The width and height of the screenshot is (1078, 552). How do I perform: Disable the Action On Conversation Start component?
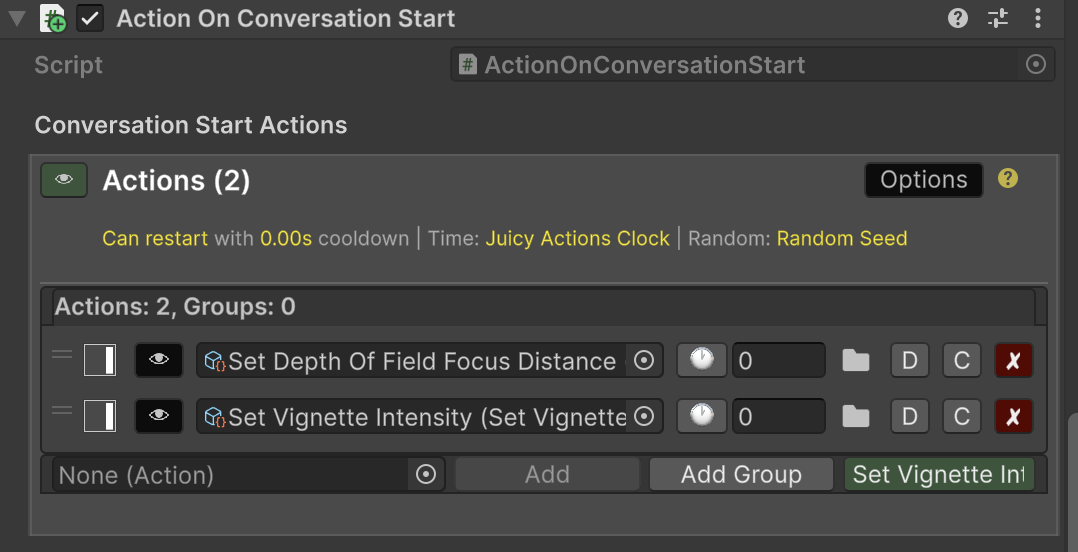[90, 18]
